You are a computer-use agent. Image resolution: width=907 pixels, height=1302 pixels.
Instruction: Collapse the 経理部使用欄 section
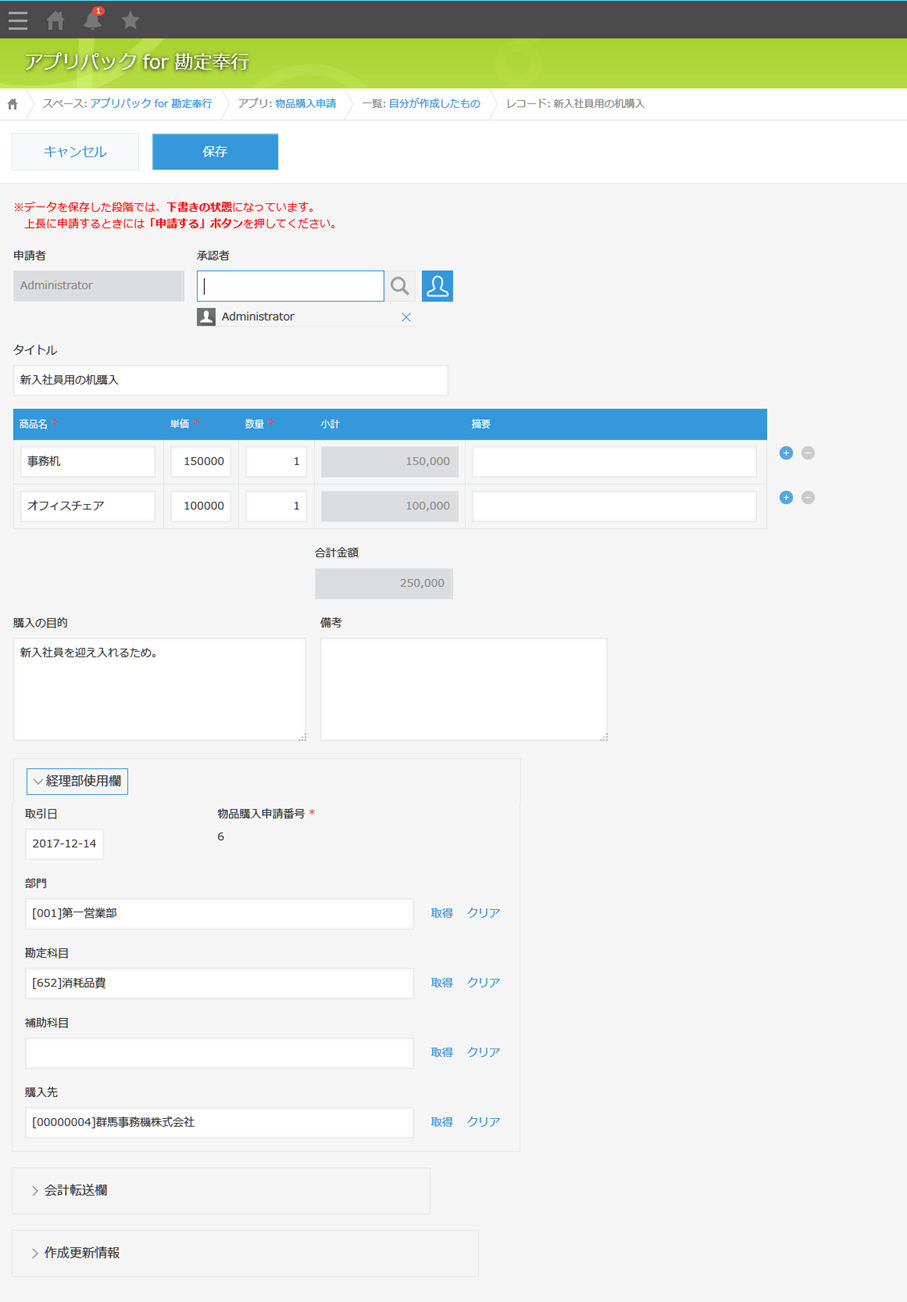click(77, 781)
